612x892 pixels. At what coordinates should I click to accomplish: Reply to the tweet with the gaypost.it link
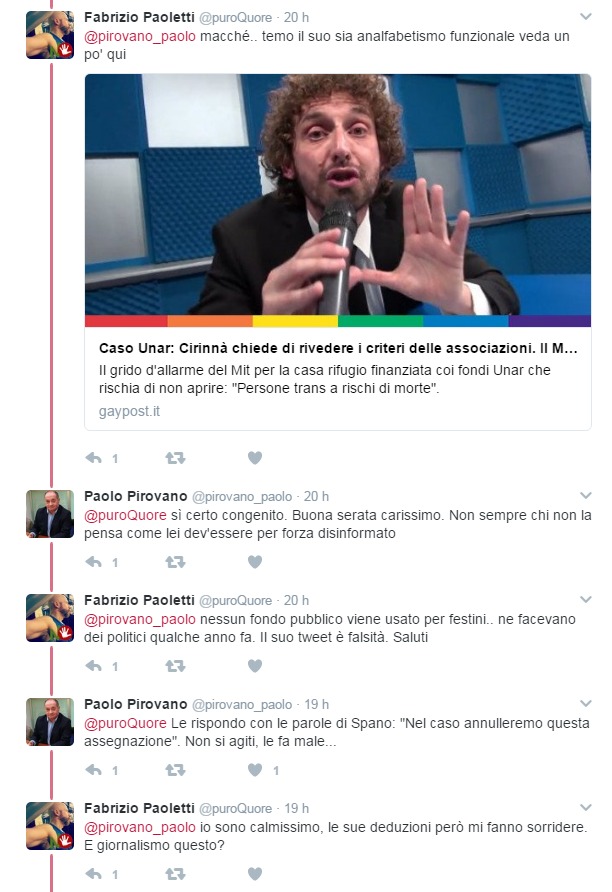point(94,458)
